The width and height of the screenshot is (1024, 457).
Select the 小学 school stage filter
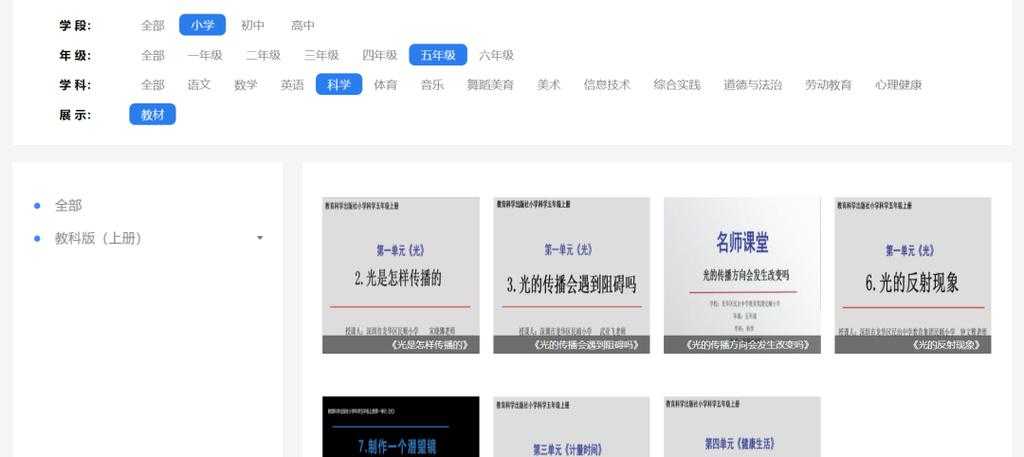pyautogui.click(x=202, y=25)
